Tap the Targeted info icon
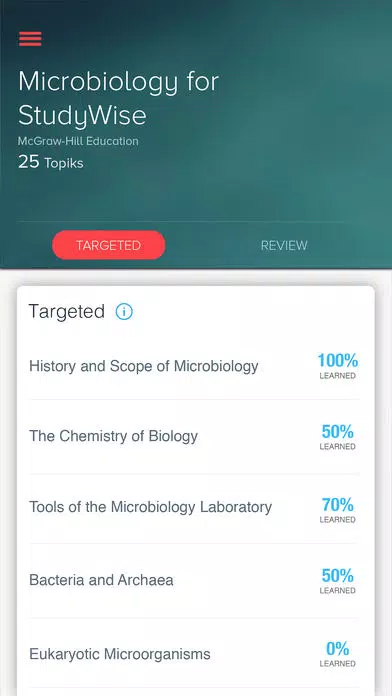The width and height of the screenshot is (392, 696). pyautogui.click(x=124, y=312)
